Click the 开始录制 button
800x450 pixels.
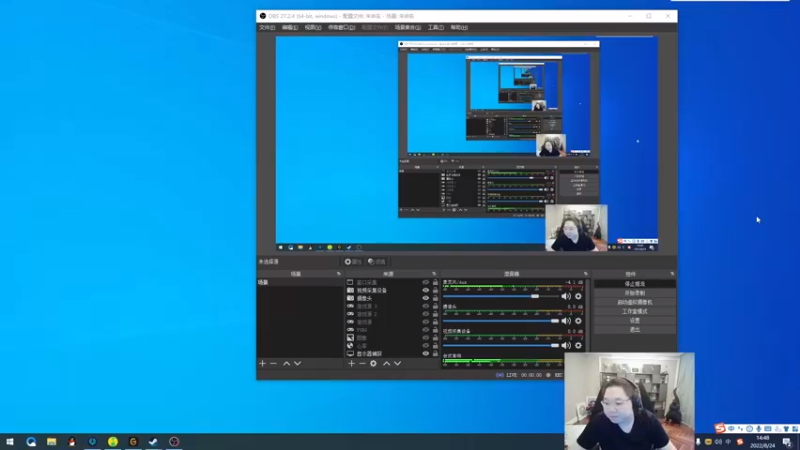coord(635,293)
